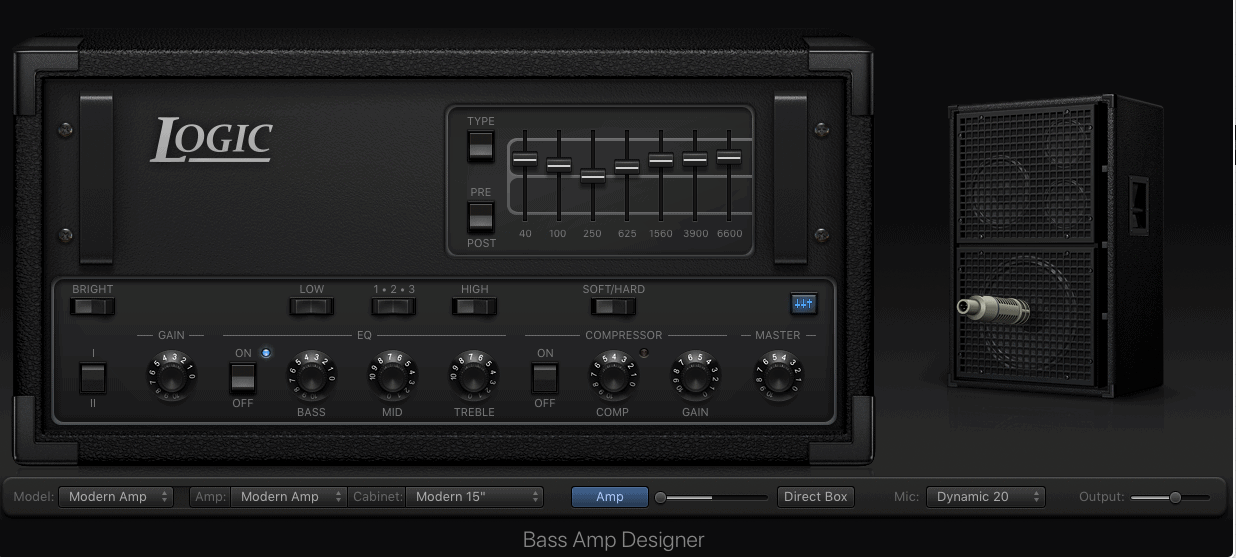The image size is (1236, 558).
Task: Toggle the EQ On/Off switch
Action: click(243, 378)
